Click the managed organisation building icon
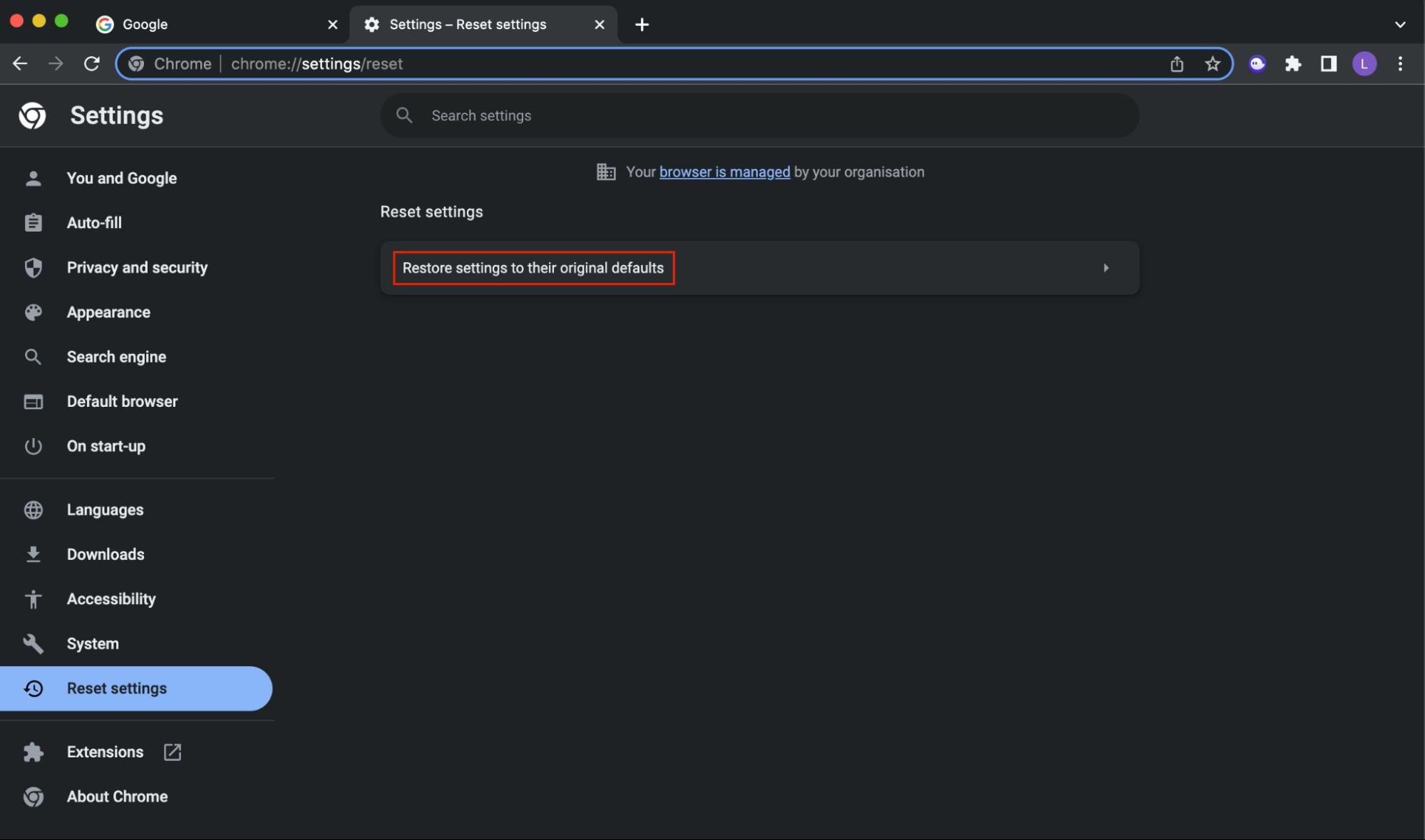This screenshot has width=1425, height=840. [605, 172]
